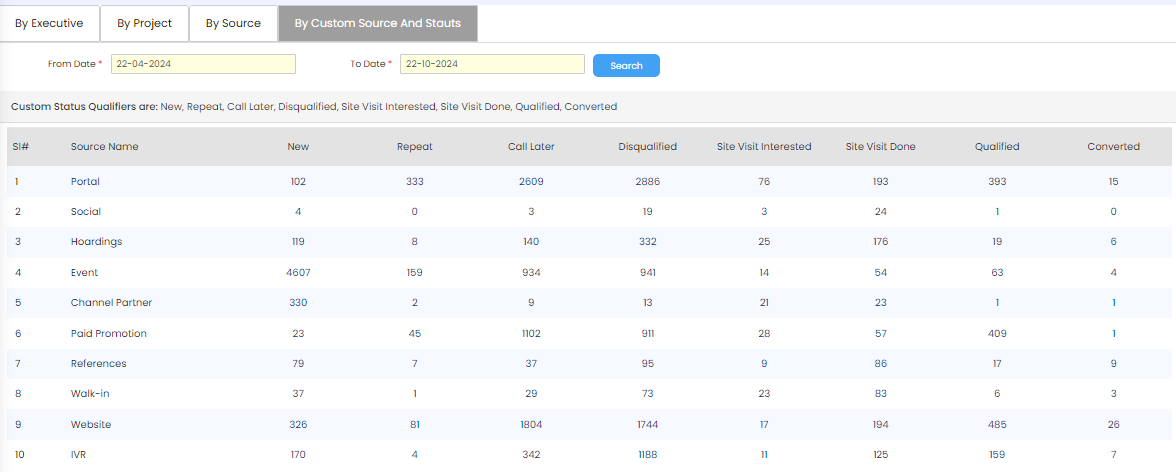The height and width of the screenshot is (472, 1176).
Task: Click Portal's Call Later value 2609
Action: pyautogui.click(x=531, y=182)
